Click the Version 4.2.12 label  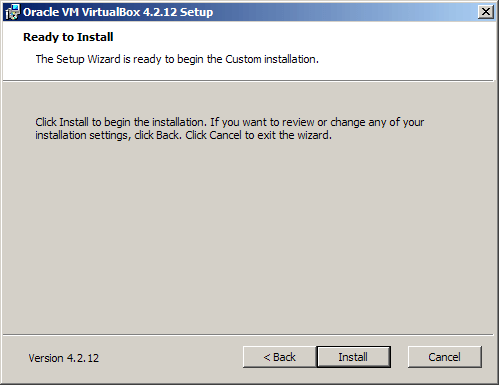coord(64,358)
